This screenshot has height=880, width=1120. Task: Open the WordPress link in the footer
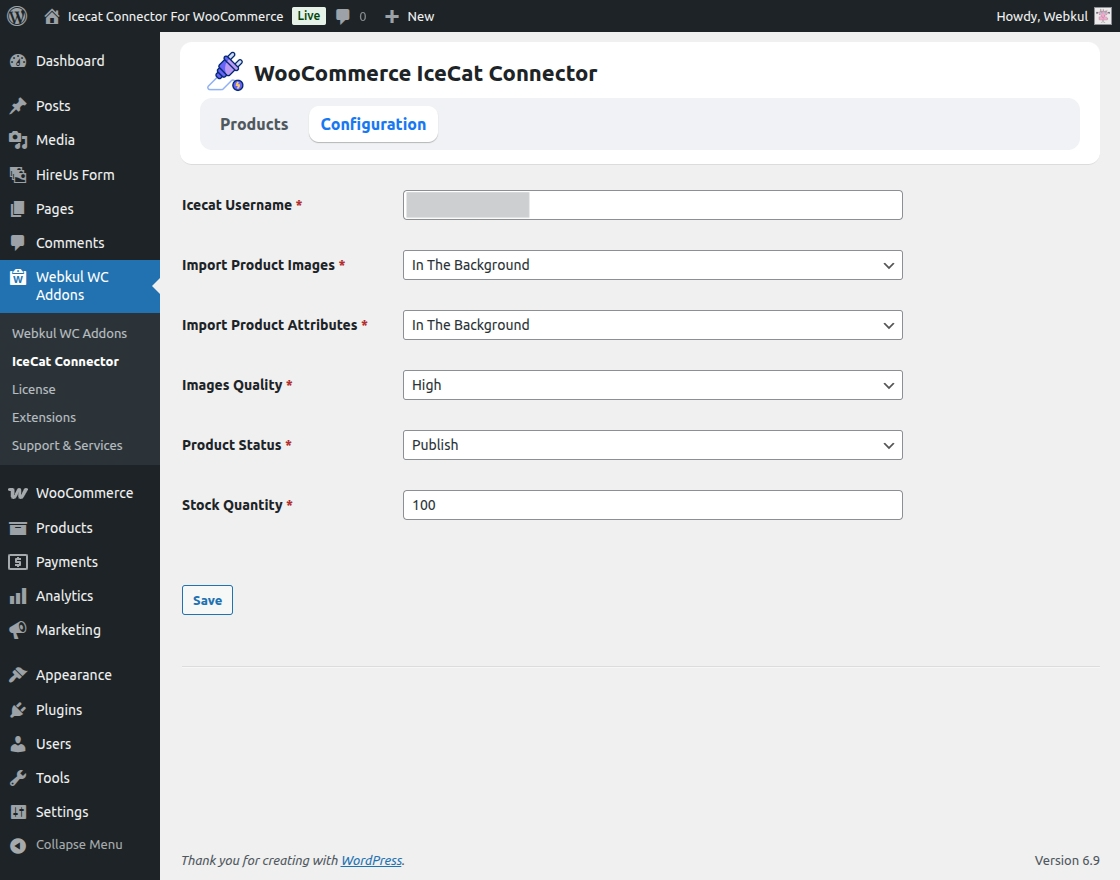pyautogui.click(x=371, y=860)
